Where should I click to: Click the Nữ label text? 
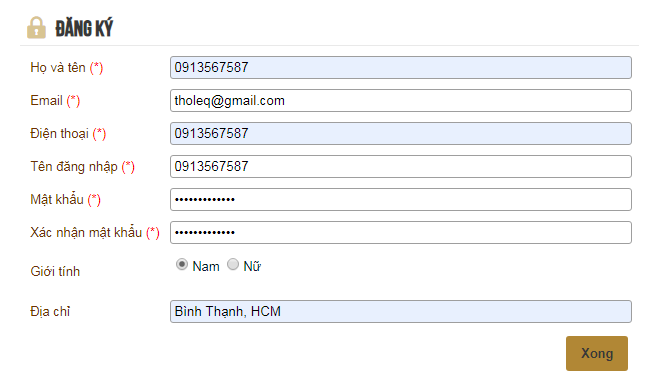[252, 266]
